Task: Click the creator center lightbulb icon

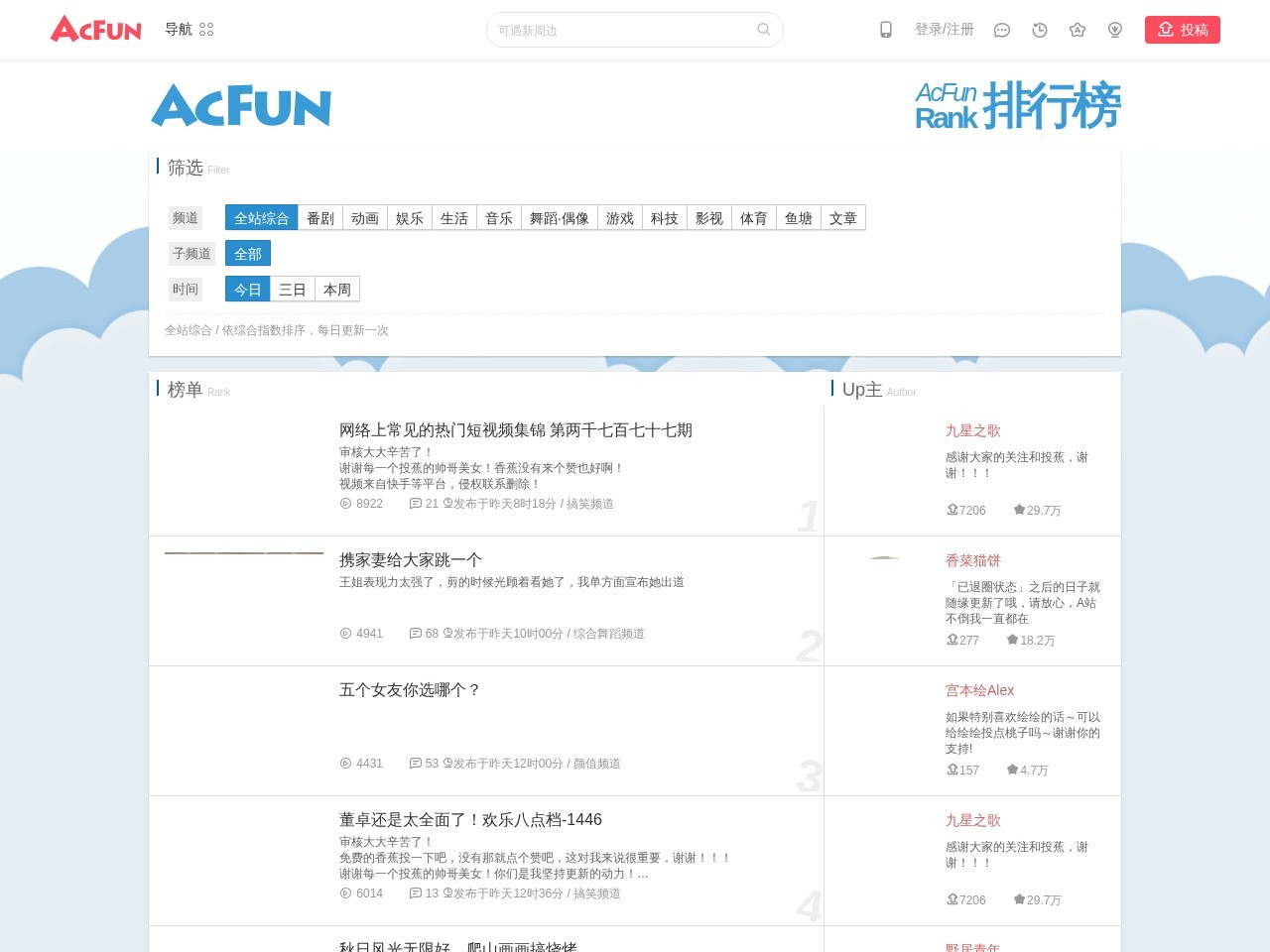Action: point(1115,30)
